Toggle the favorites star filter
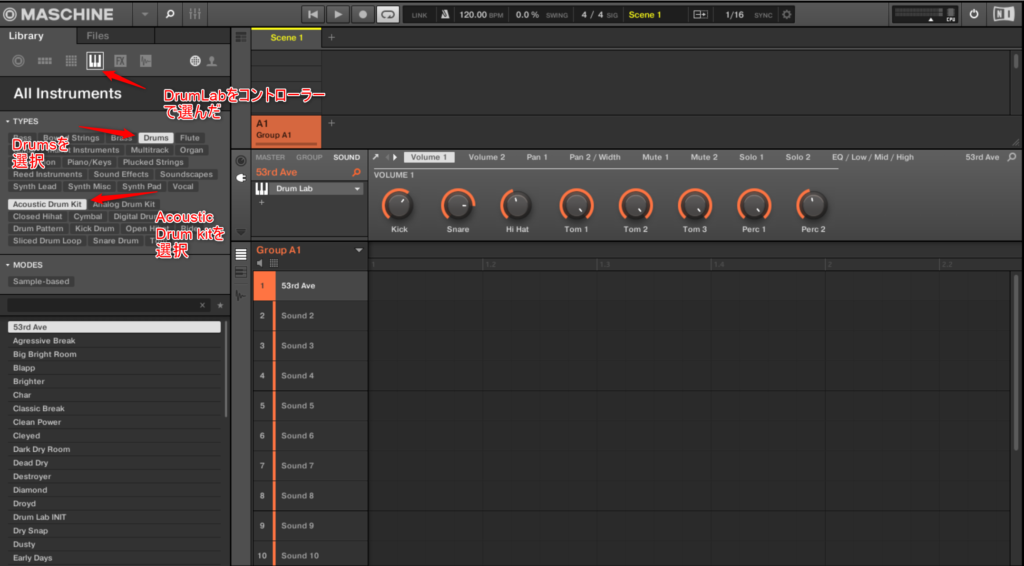The width and height of the screenshot is (1024, 566). 220,305
